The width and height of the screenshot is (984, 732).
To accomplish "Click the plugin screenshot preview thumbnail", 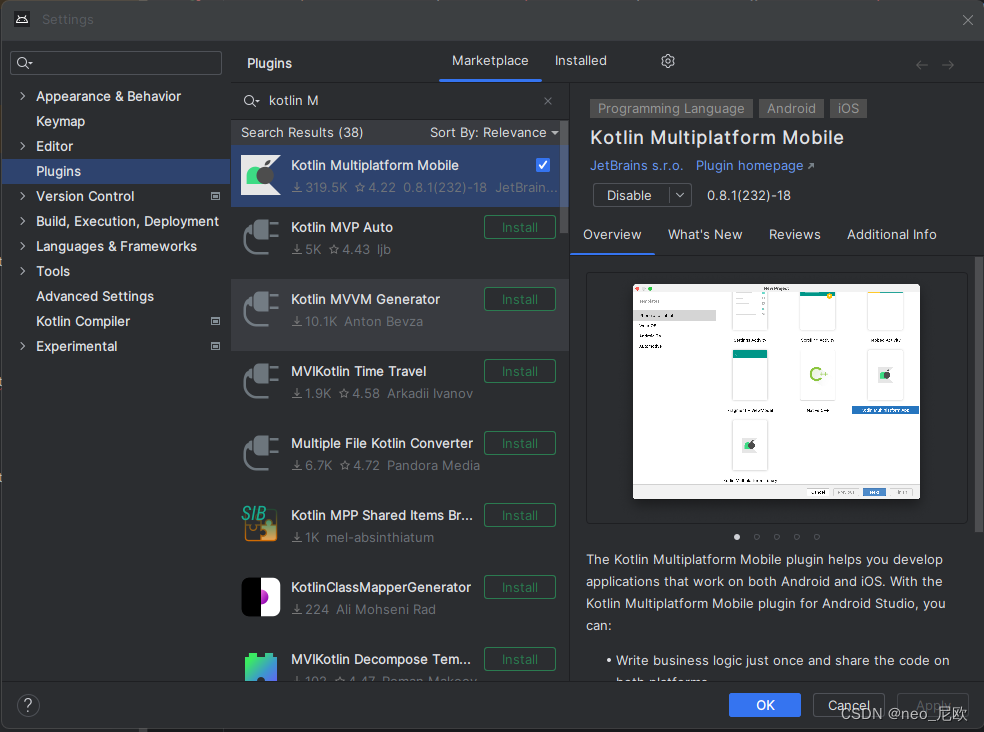I will [x=776, y=391].
